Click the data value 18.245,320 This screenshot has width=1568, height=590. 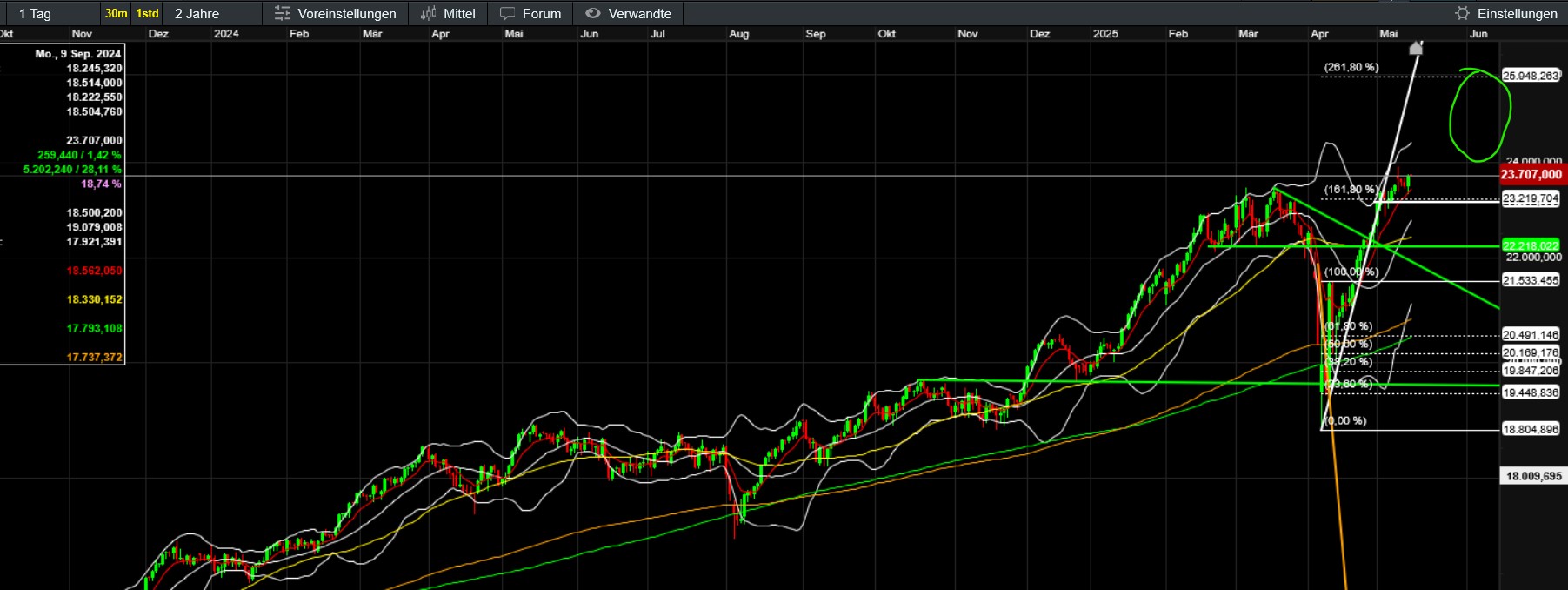click(94, 68)
